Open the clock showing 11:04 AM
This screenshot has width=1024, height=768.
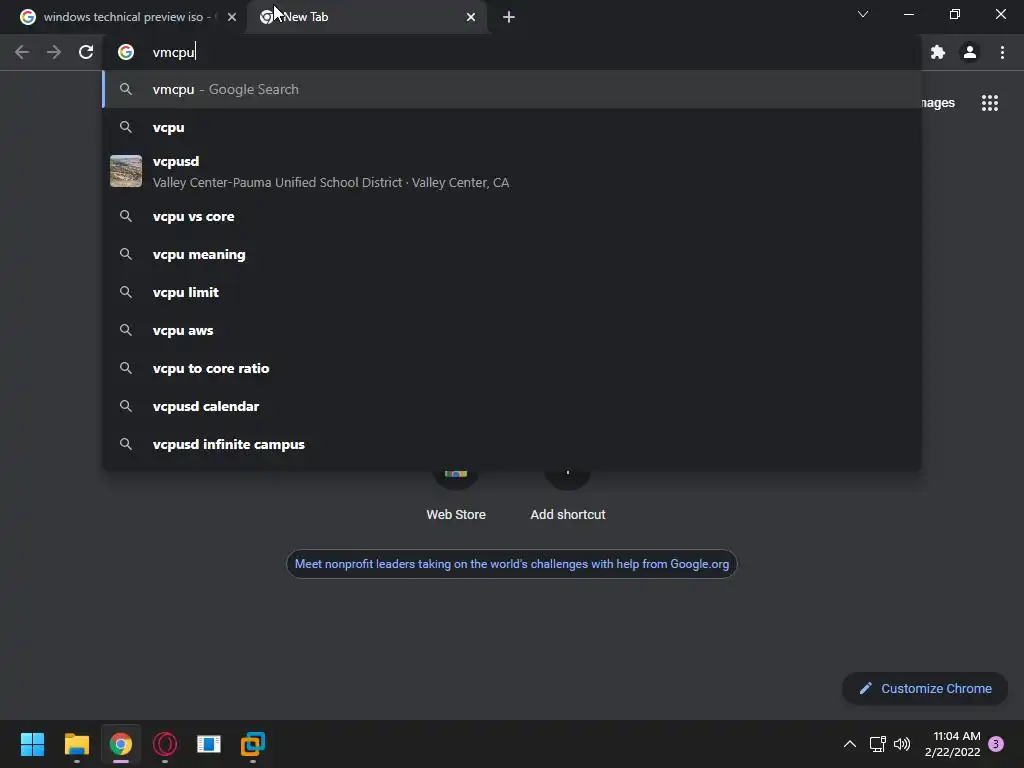click(x=952, y=744)
